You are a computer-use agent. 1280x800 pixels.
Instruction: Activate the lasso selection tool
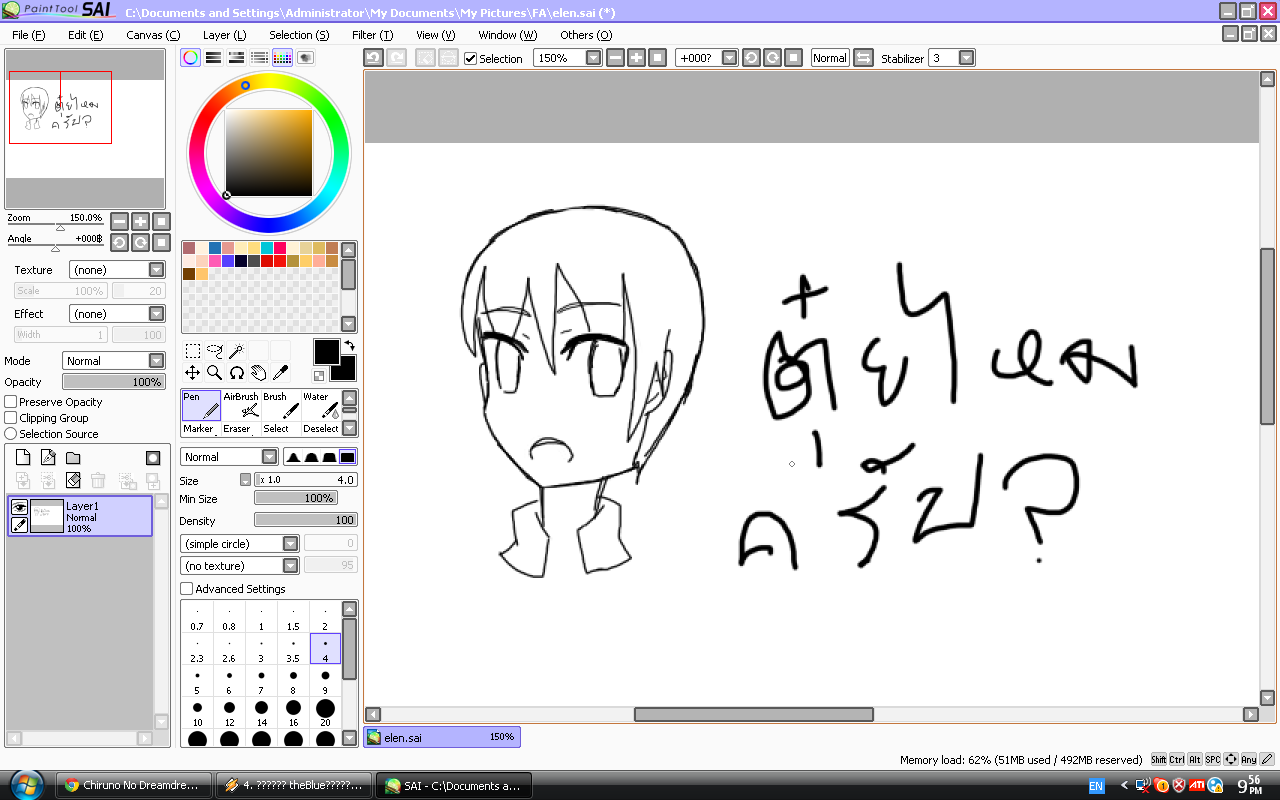[215, 351]
